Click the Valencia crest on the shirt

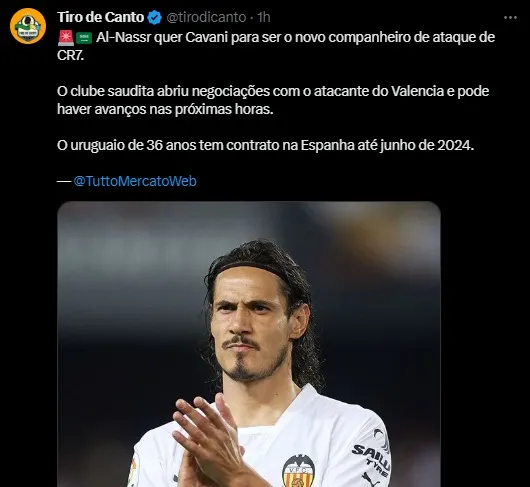298,470
